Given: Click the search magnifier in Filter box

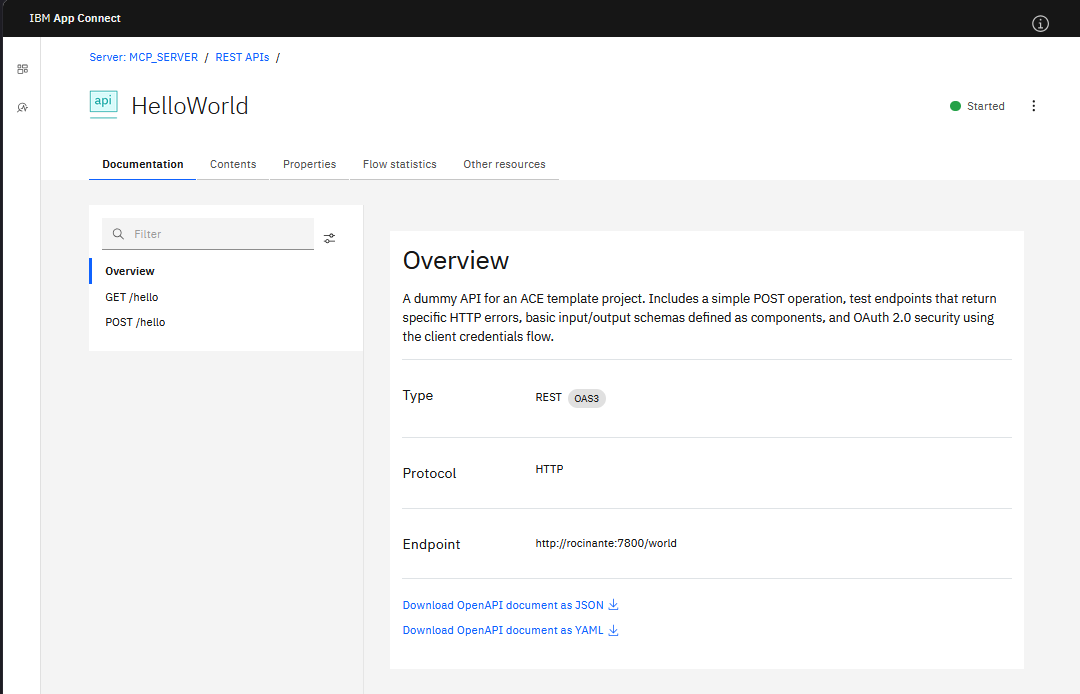Looking at the screenshot, I should click(118, 234).
